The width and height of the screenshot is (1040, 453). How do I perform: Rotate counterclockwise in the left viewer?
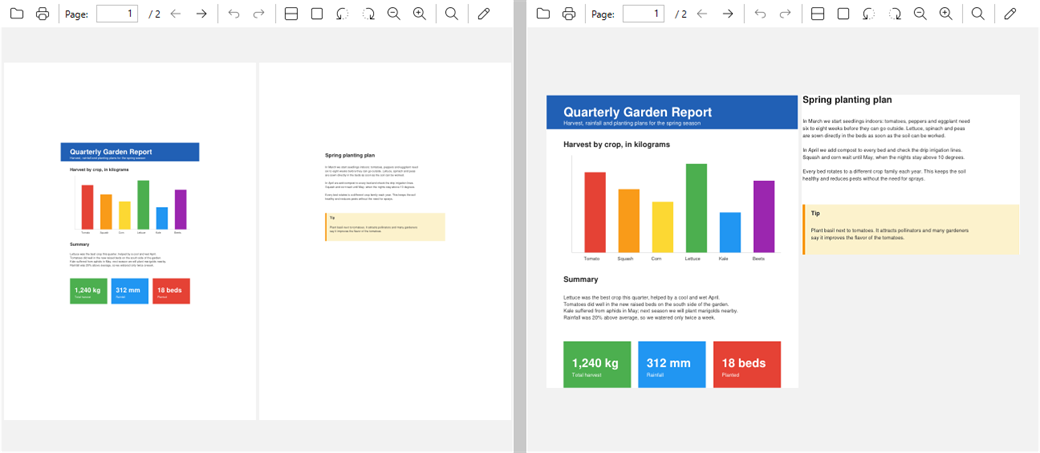coord(342,14)
